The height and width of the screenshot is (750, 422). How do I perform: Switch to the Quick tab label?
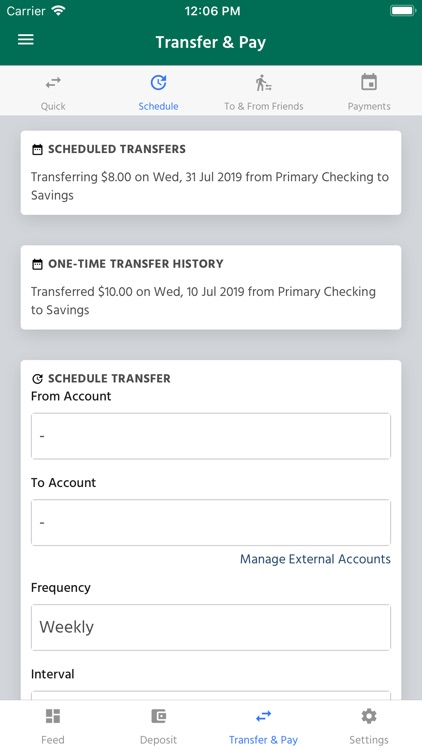(x=53, y=106)
